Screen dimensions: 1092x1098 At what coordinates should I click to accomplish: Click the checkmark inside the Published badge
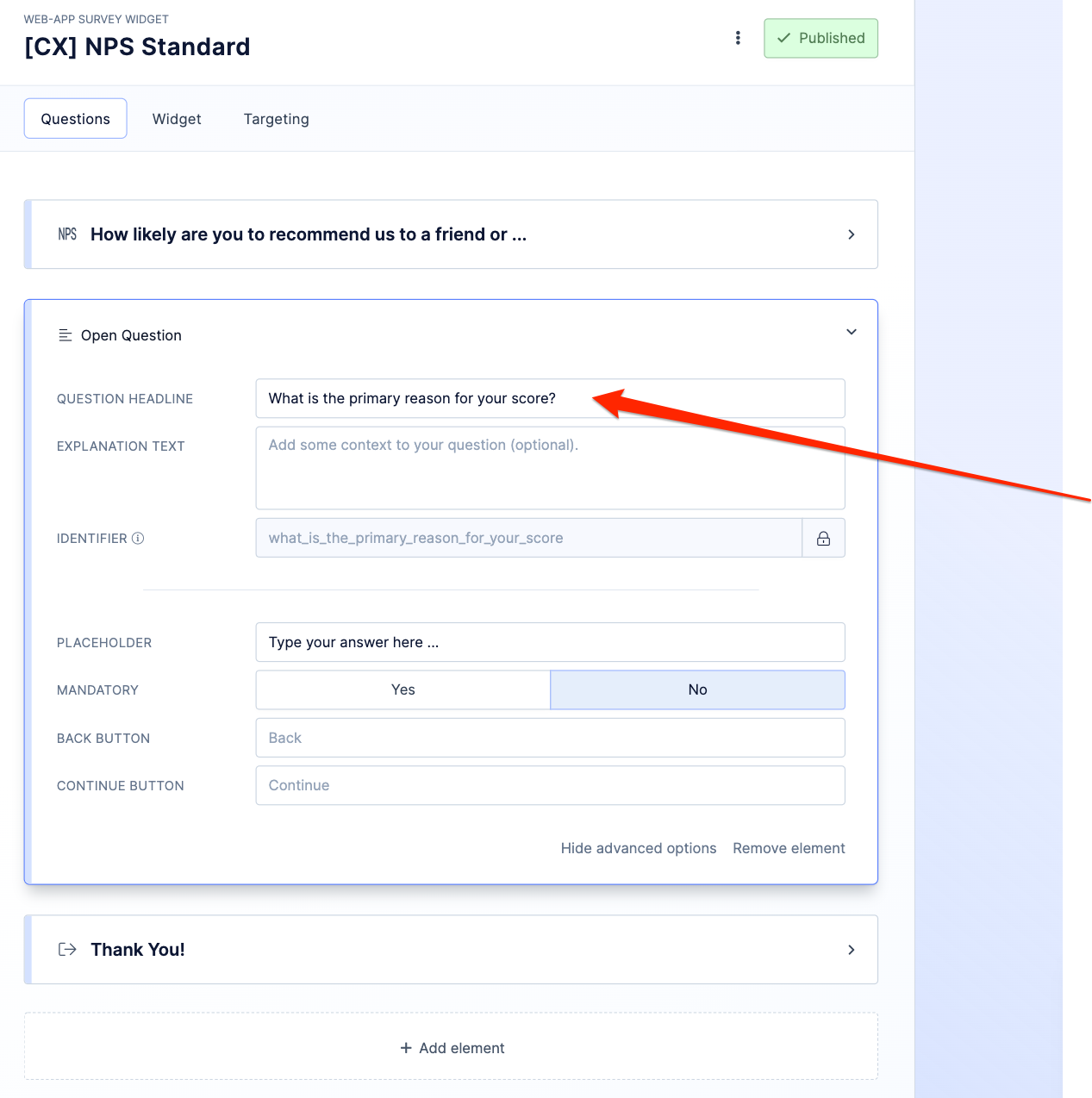click(784, 38)
